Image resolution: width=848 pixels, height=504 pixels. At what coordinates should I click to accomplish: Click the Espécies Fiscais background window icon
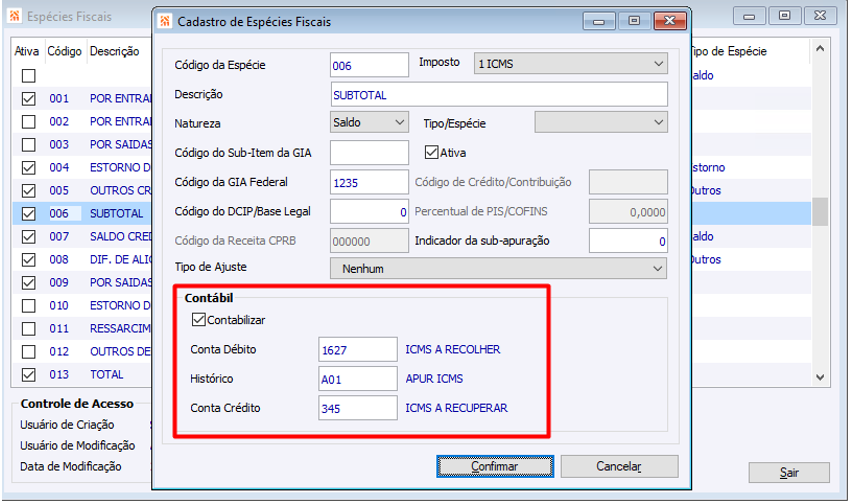coord(15,16)
